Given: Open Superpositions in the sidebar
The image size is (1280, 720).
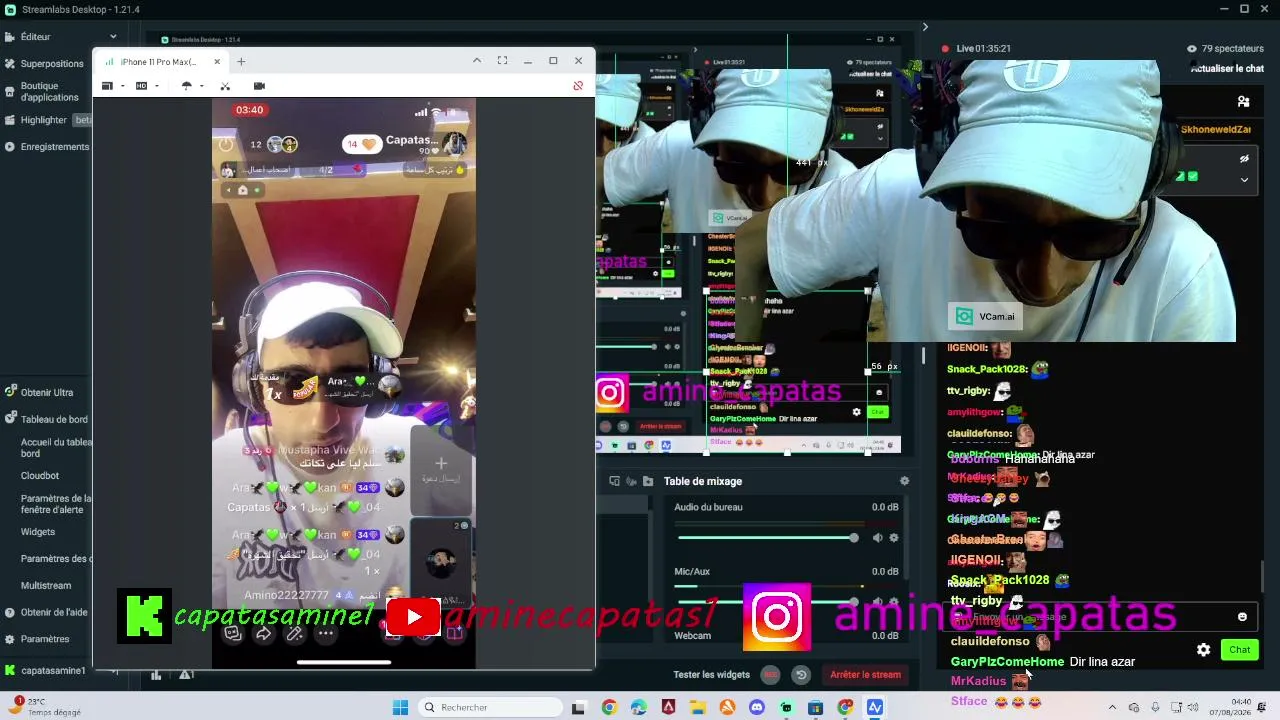Looking at the screenshot, I should [52, 64].
